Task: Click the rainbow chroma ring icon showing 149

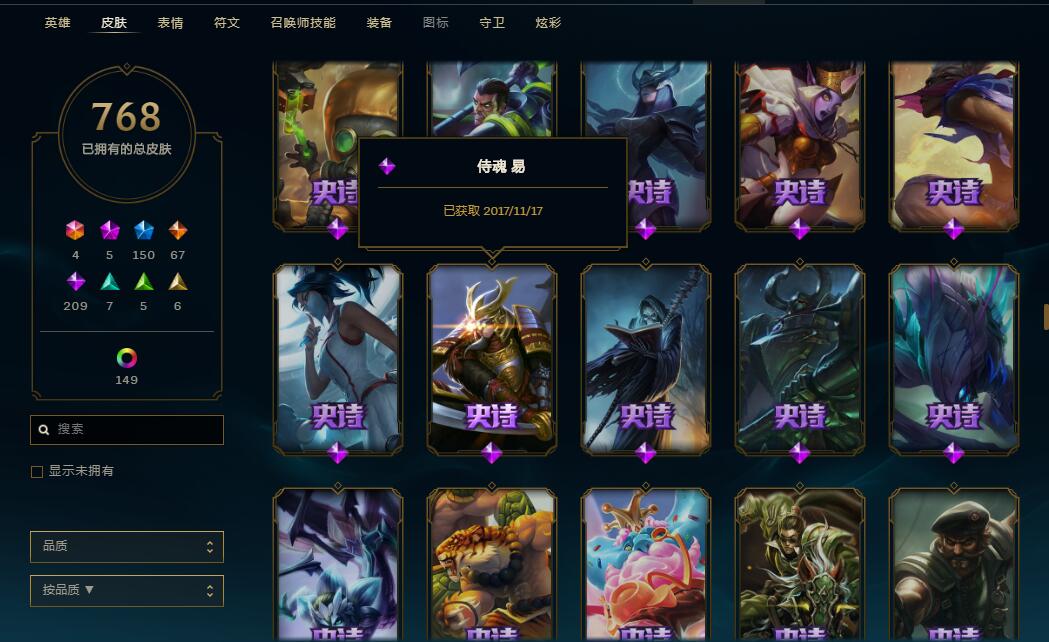Action: pyautogui.click(x=126, y=358)
